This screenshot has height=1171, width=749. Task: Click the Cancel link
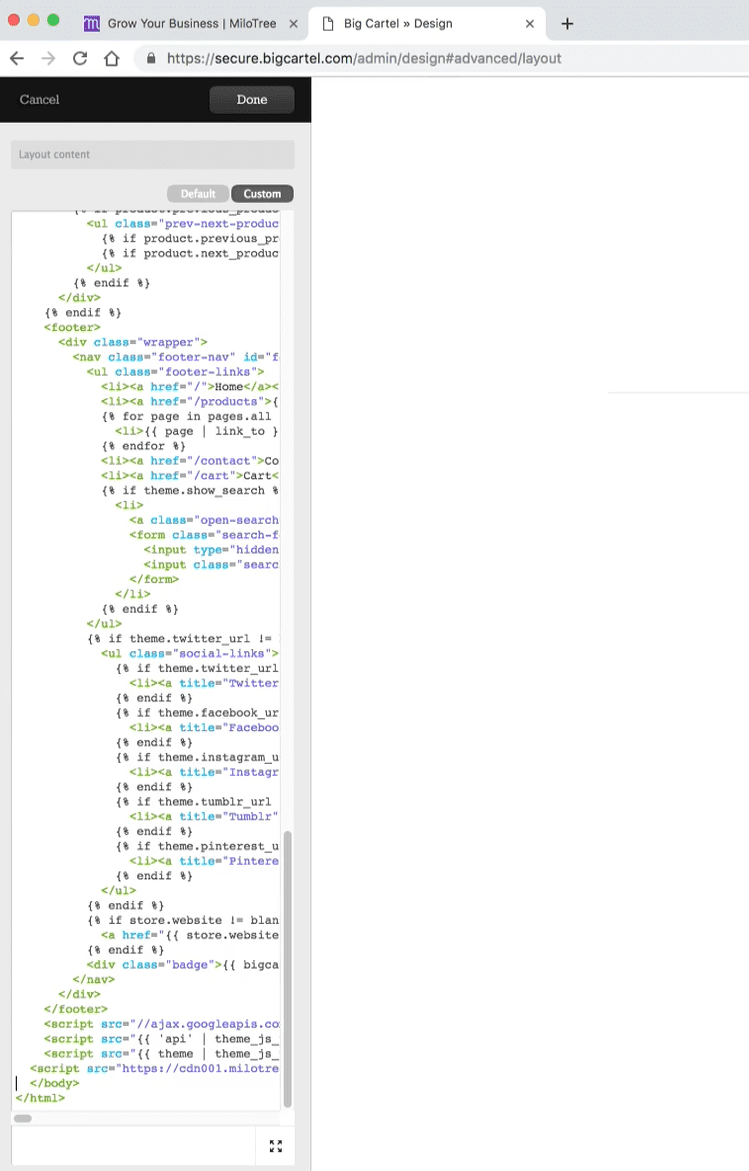(40, 99)
